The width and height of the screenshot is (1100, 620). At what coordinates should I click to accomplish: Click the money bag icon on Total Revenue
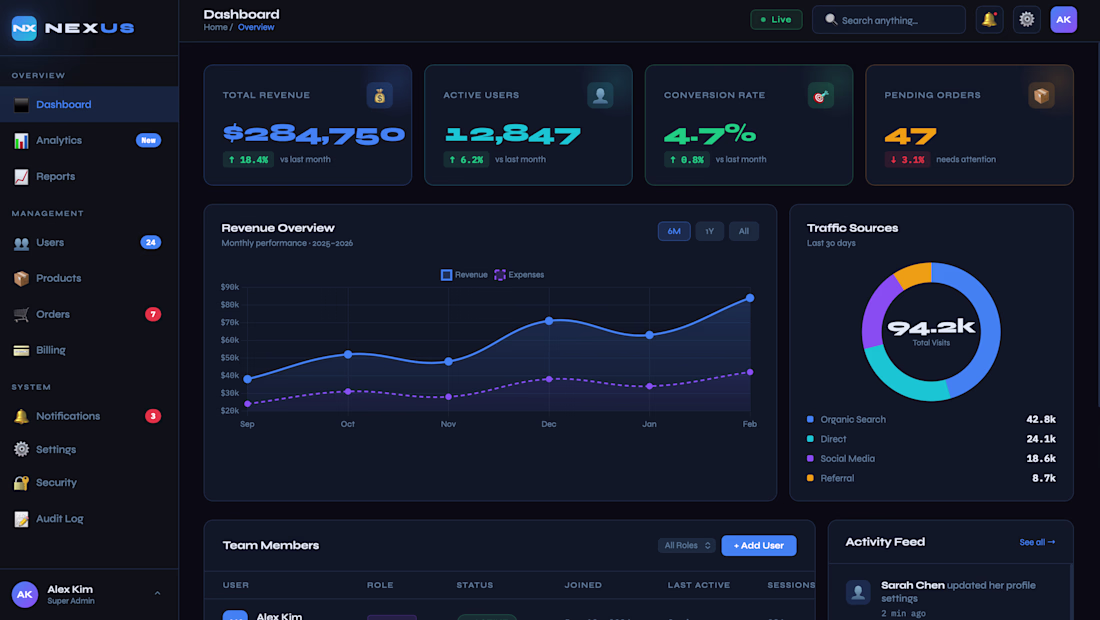(x=380, y=95)
